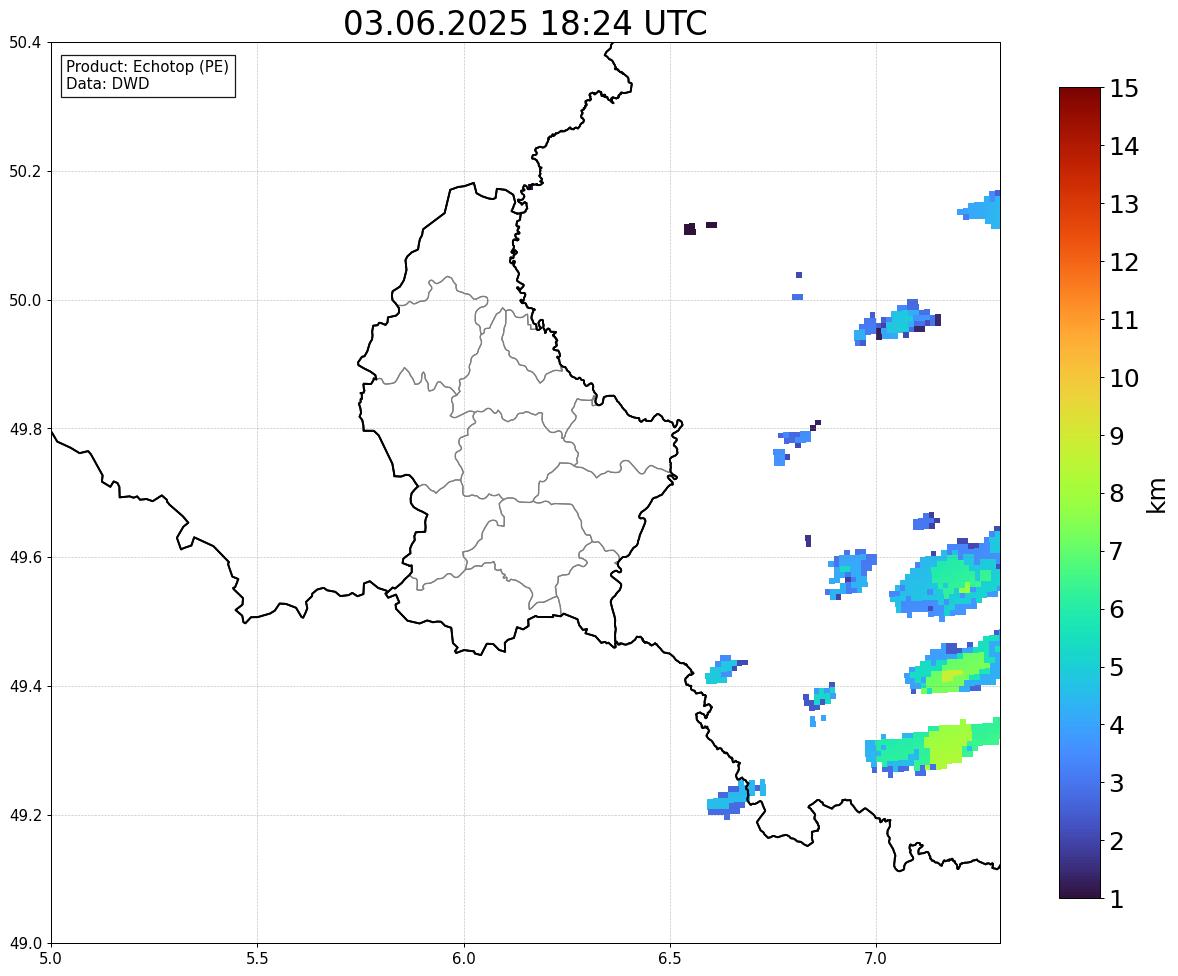Viewport: 1178px width, 976px height.
Task: Click the colorbar tick label '7'
Action: click(1117, 551)
